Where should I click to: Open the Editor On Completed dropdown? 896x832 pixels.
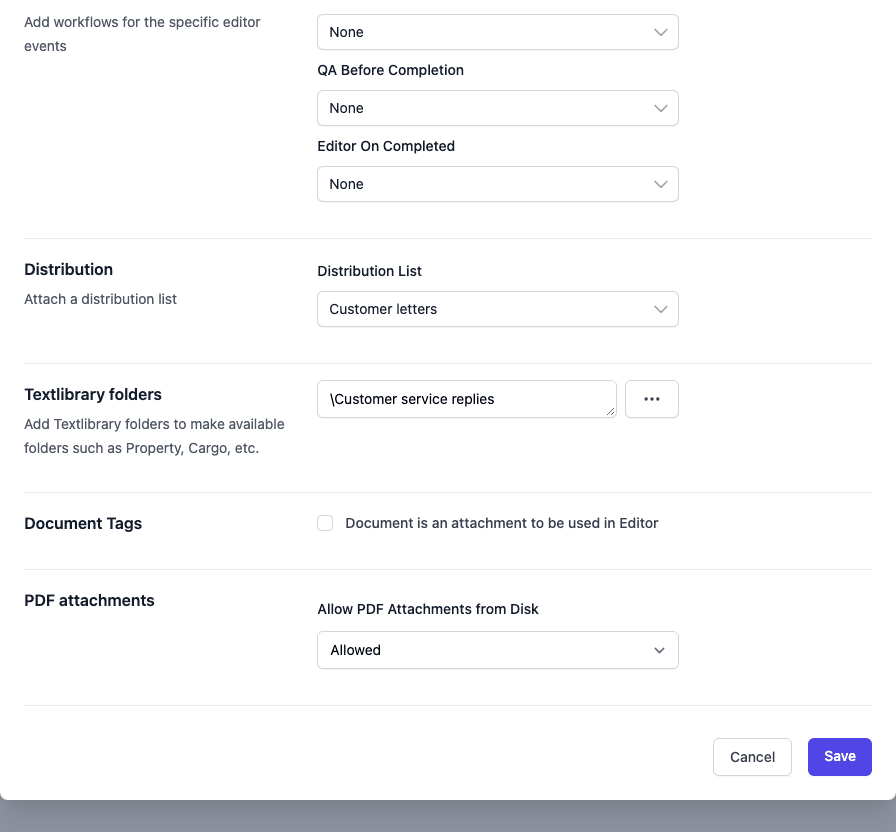point(498,184)
